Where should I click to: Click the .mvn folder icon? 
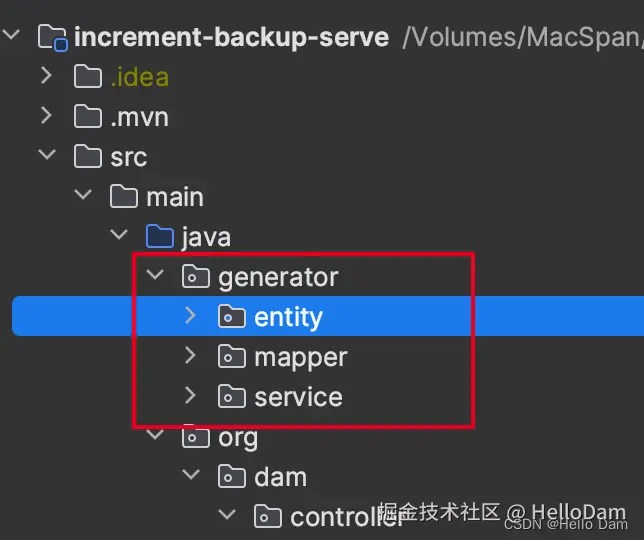pos(89,117)
